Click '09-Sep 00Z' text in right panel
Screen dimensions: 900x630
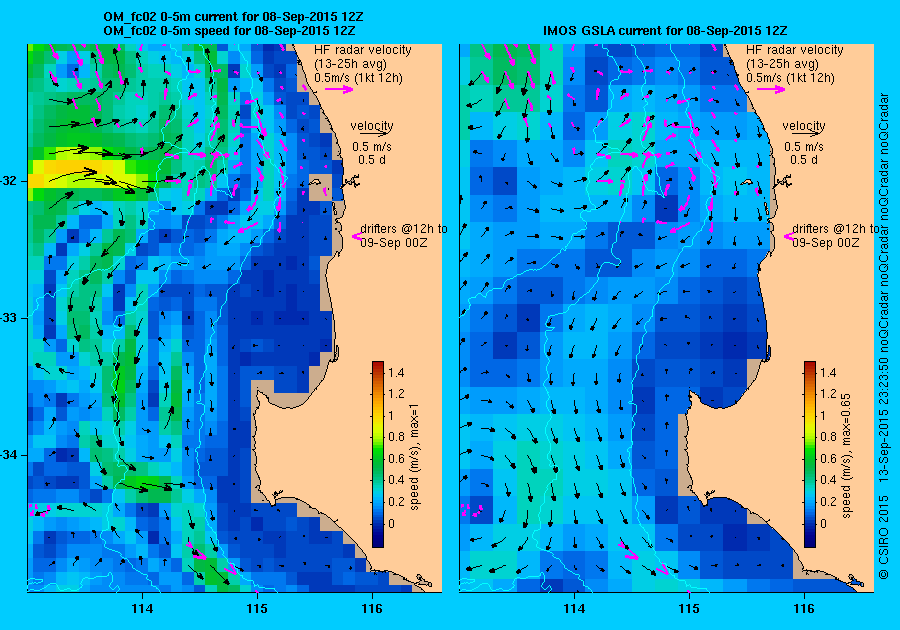tap(826, 243)
